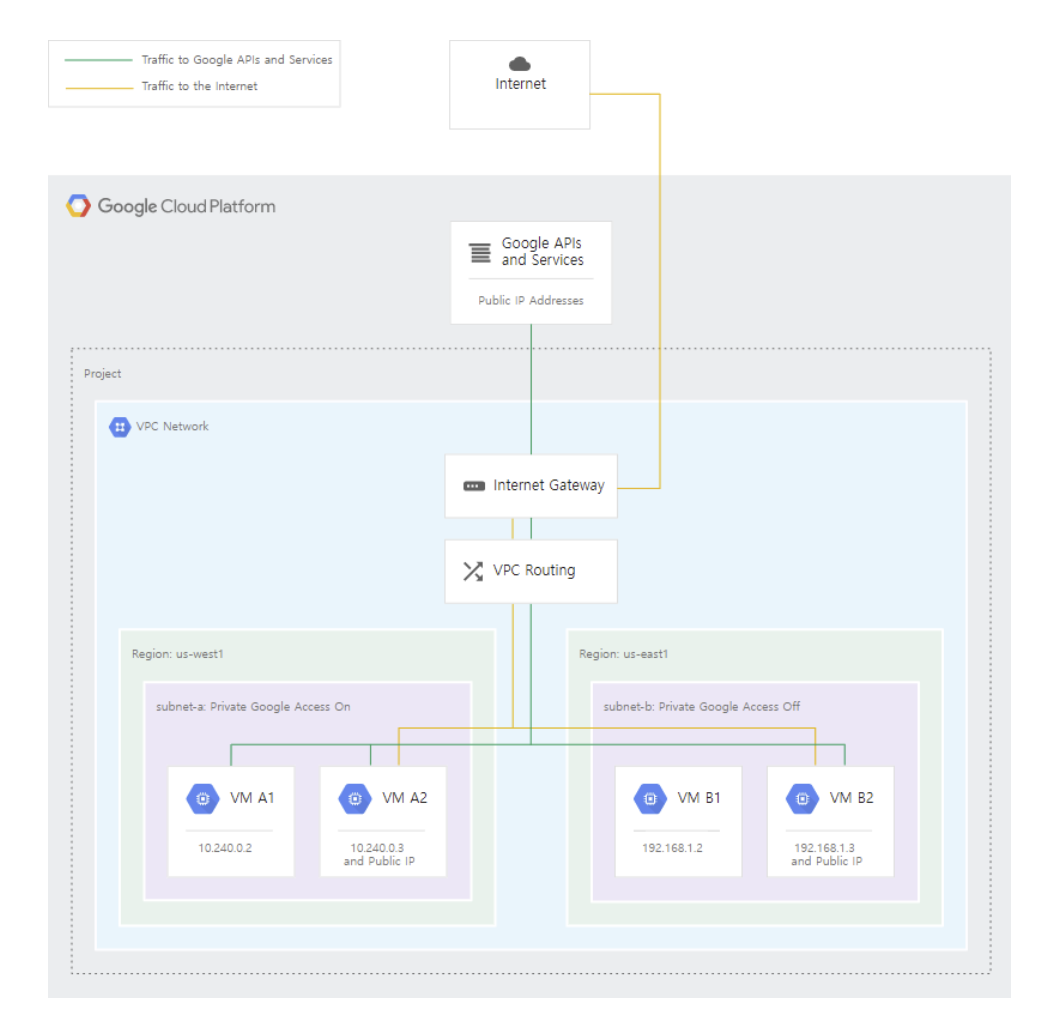The height and width of the screenshot is (1019, 1038).
Task: Click the IP address 10.240.0.2
Action: tap(225, 848)
